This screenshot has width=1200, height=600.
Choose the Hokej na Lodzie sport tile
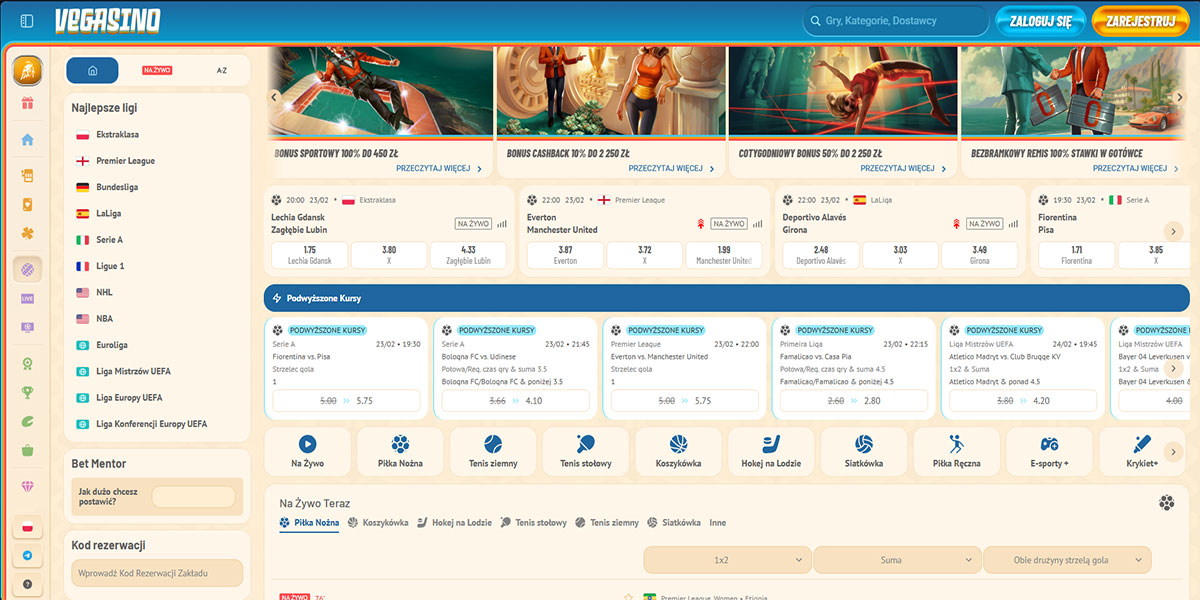click(x=771, y=452)
